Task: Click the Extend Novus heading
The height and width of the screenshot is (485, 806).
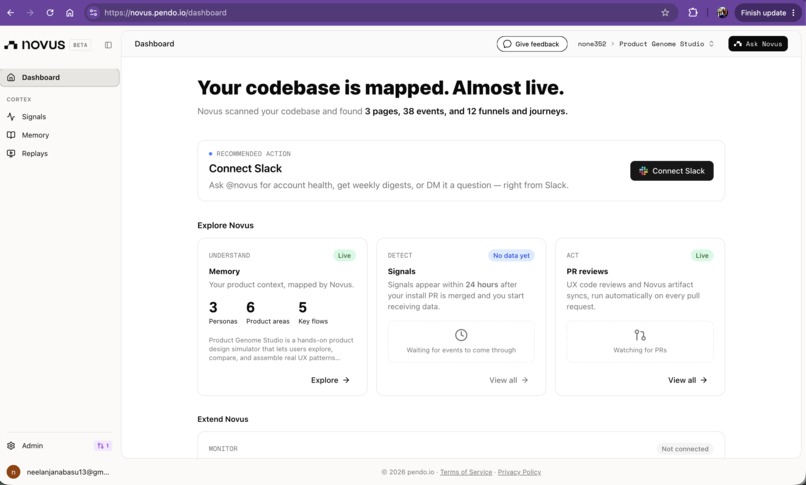Action: [x=223, y=419]
